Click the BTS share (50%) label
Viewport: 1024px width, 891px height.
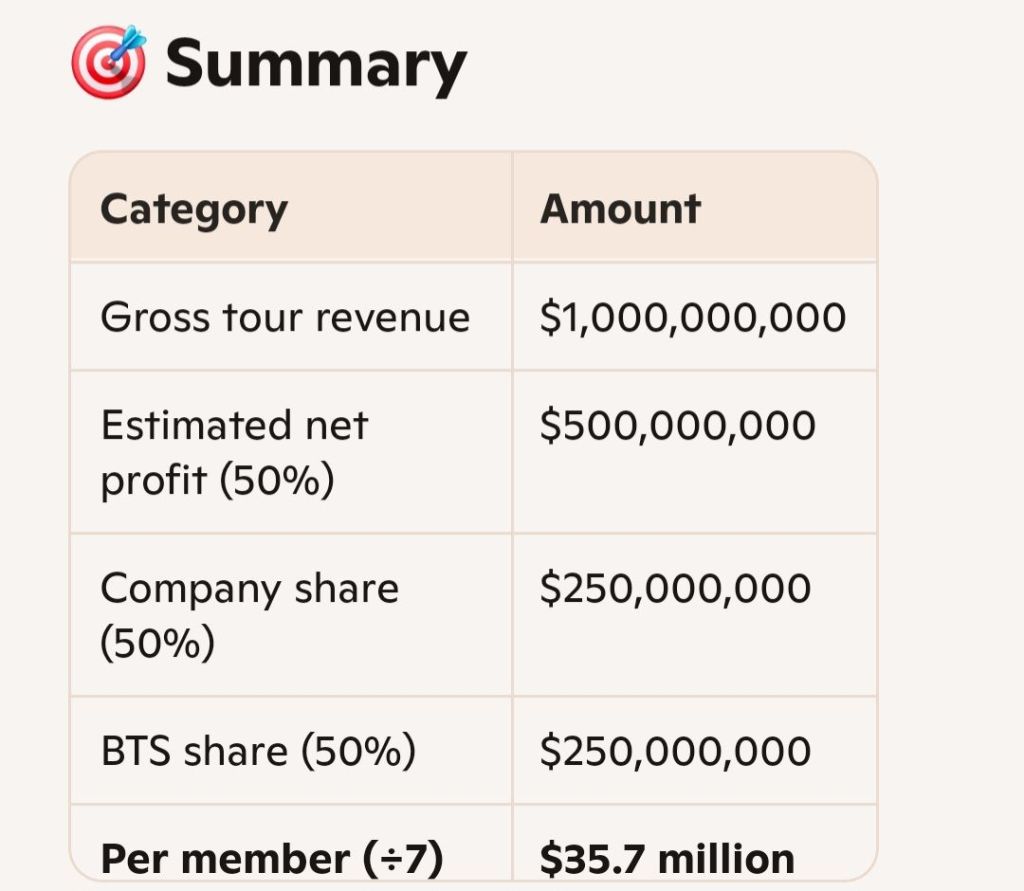click(x=258, y=752)
